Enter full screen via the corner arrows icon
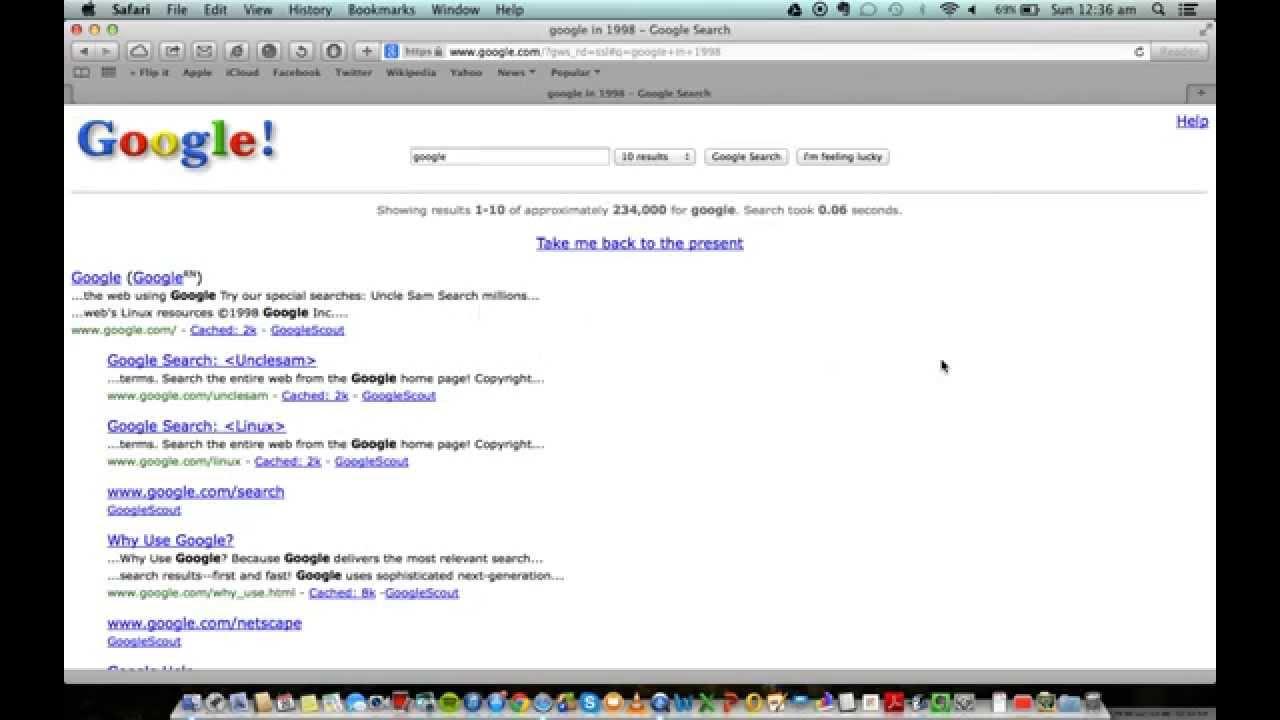1280x720 pixels. click(x=1205, y=30)
